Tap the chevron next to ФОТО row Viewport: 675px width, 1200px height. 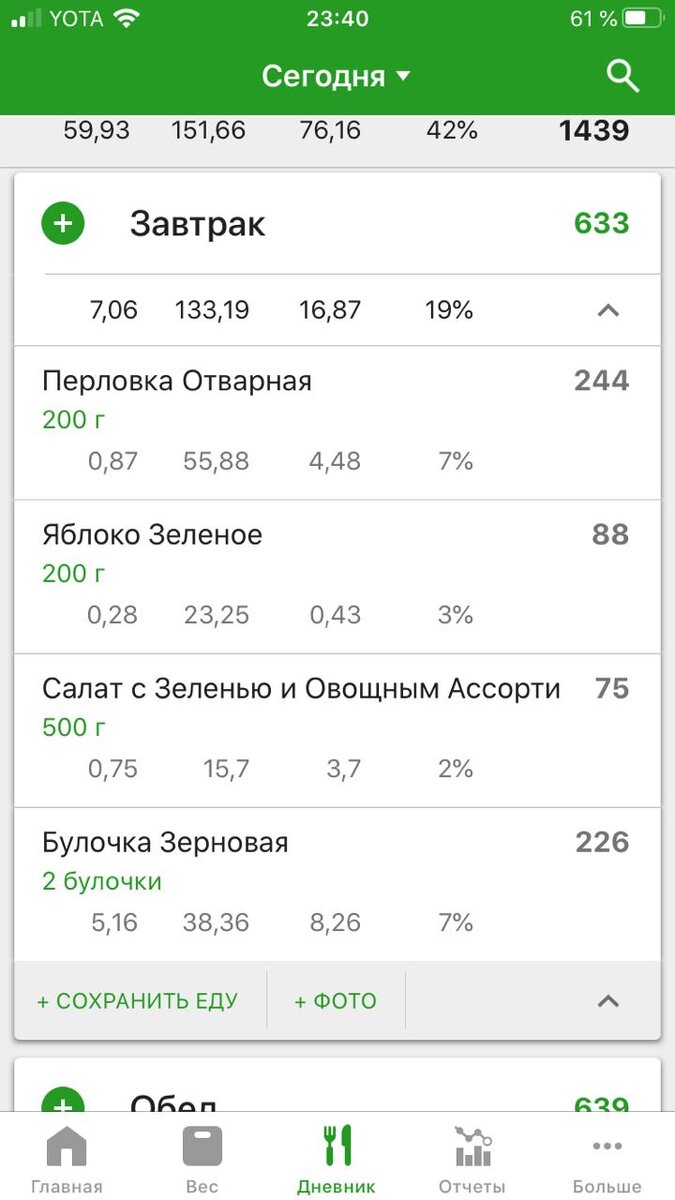608,1000
